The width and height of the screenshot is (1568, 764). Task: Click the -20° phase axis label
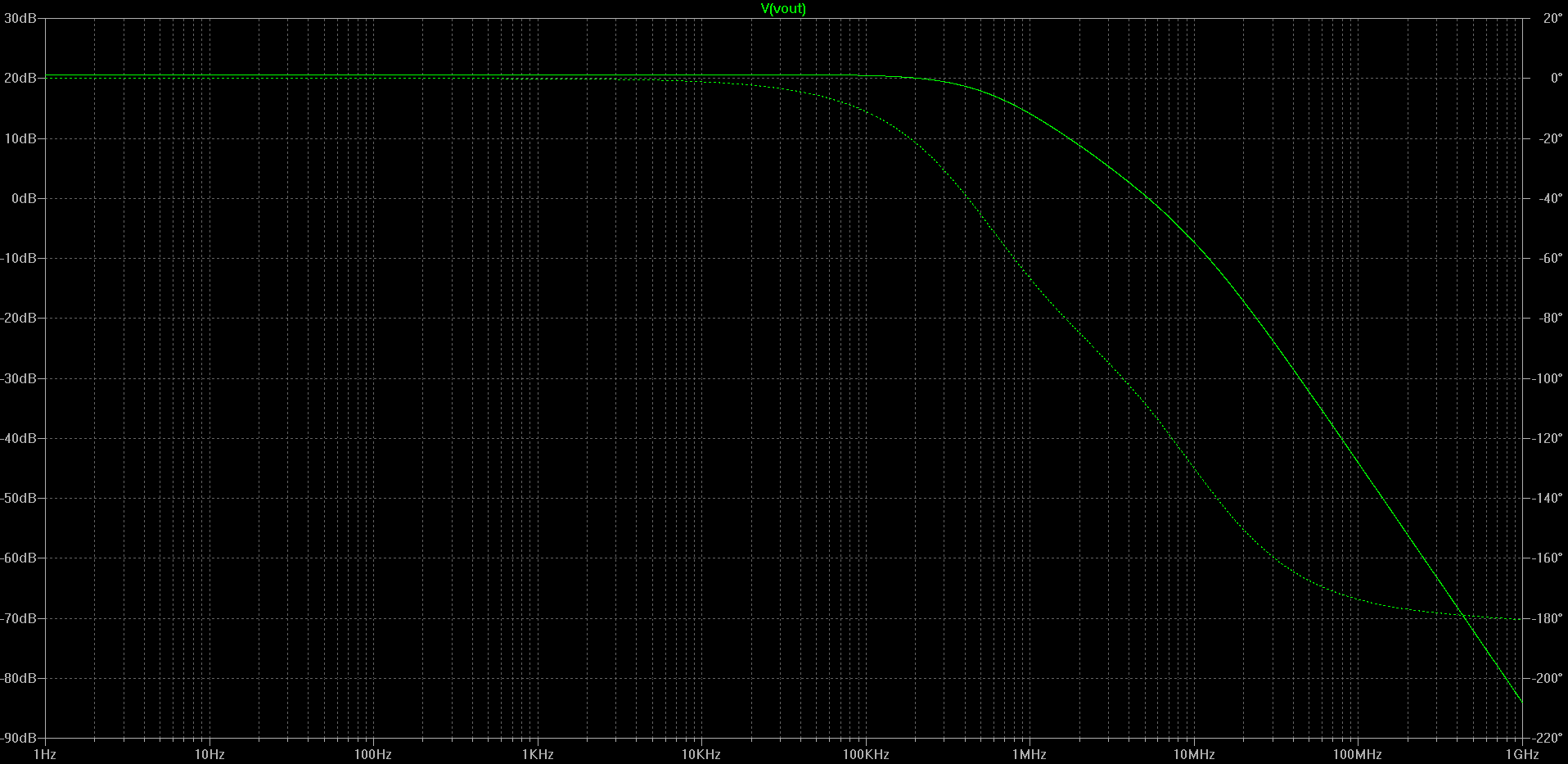pyautogui.click(x=1550, y=138)
